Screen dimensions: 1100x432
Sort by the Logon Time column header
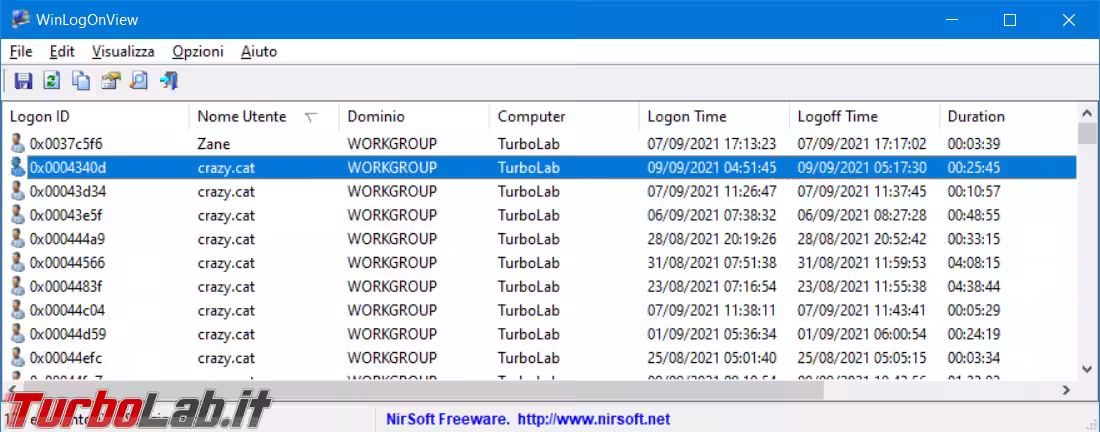(687, 117)
